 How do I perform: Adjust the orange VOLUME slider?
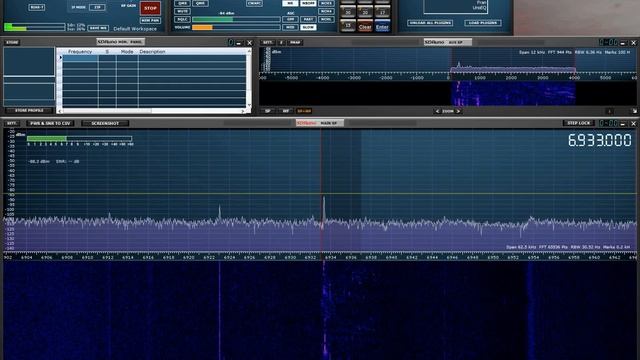pos(236,27)
